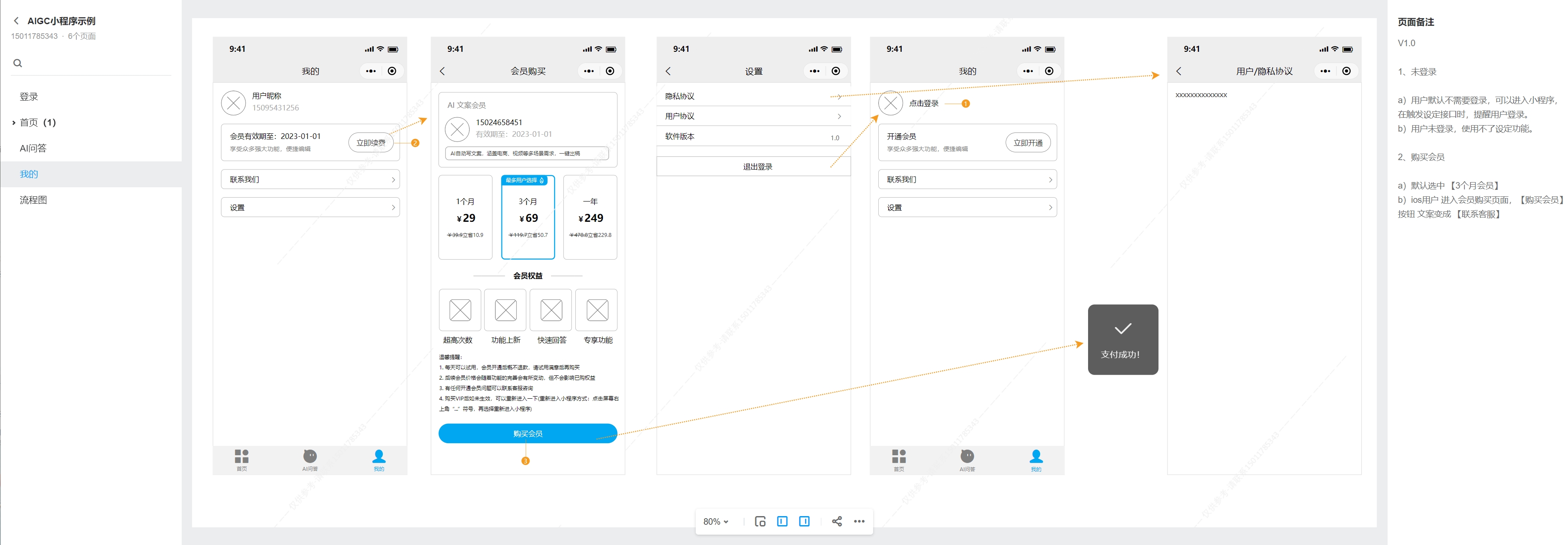Open the 80% zoom level dropdown

[x=716, y=521]
